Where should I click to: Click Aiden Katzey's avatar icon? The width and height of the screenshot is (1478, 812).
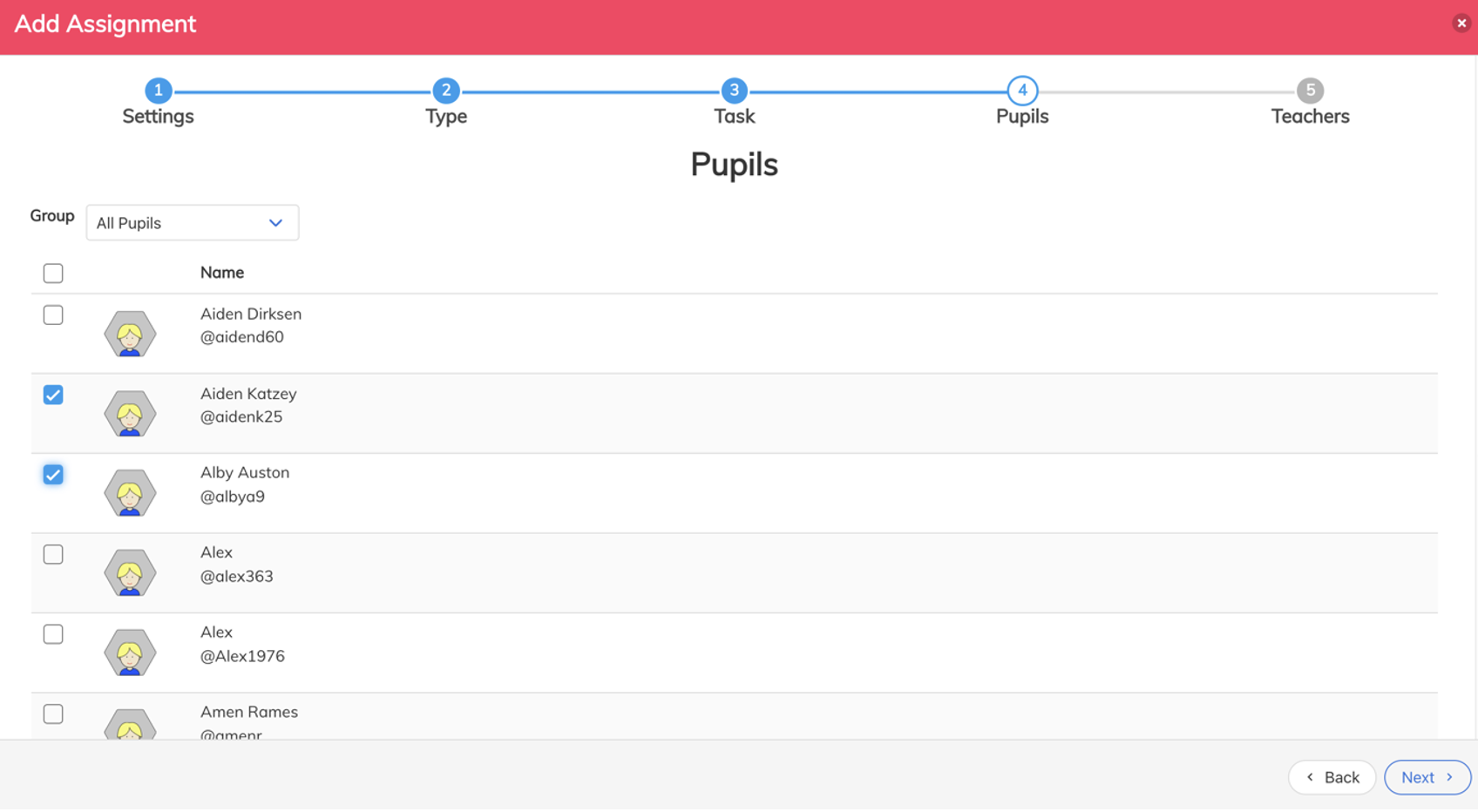point(130,414)
